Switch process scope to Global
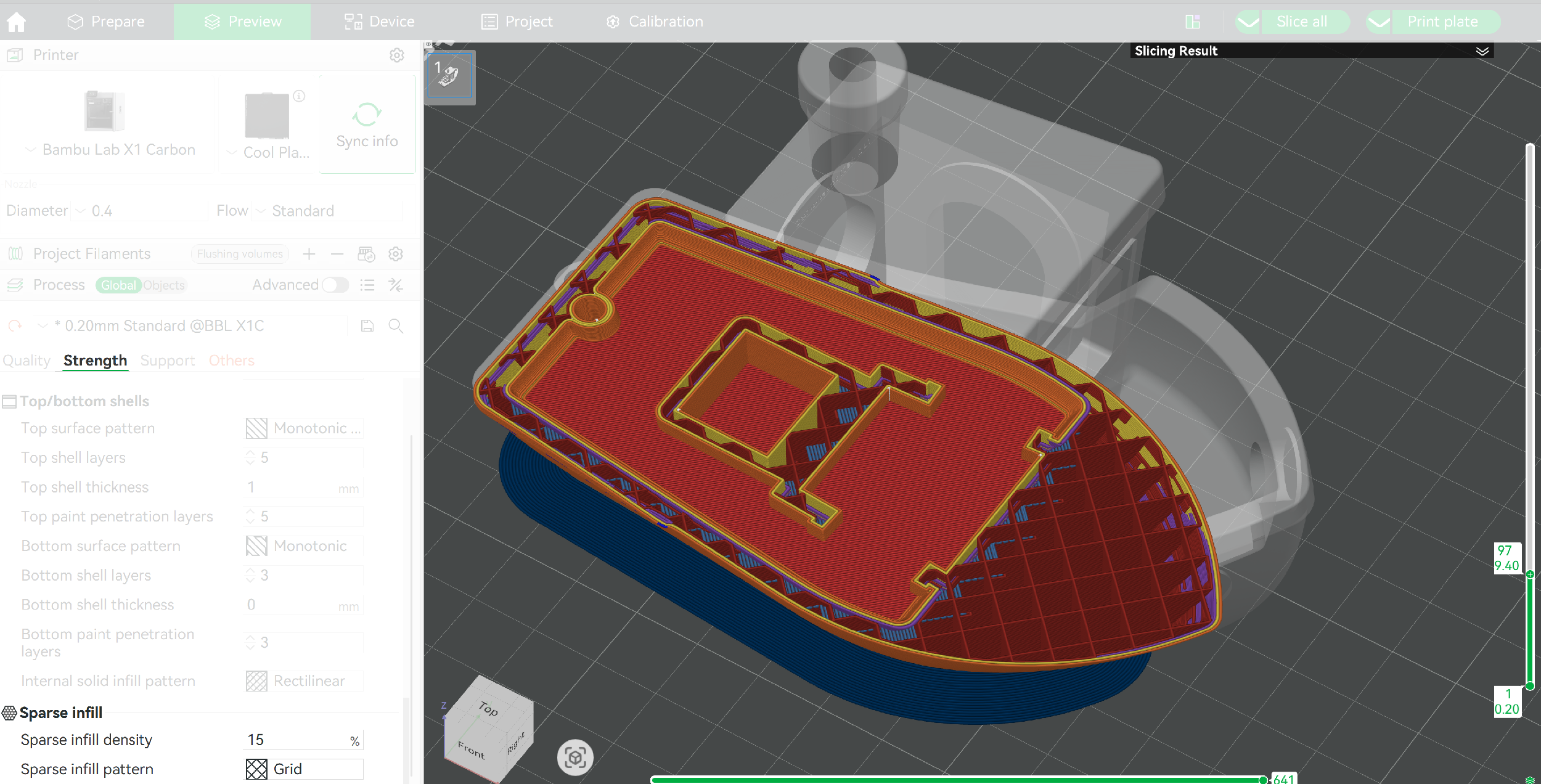Image resolution: width=1541 pixels, height=784 pixels. coord(118,285)
